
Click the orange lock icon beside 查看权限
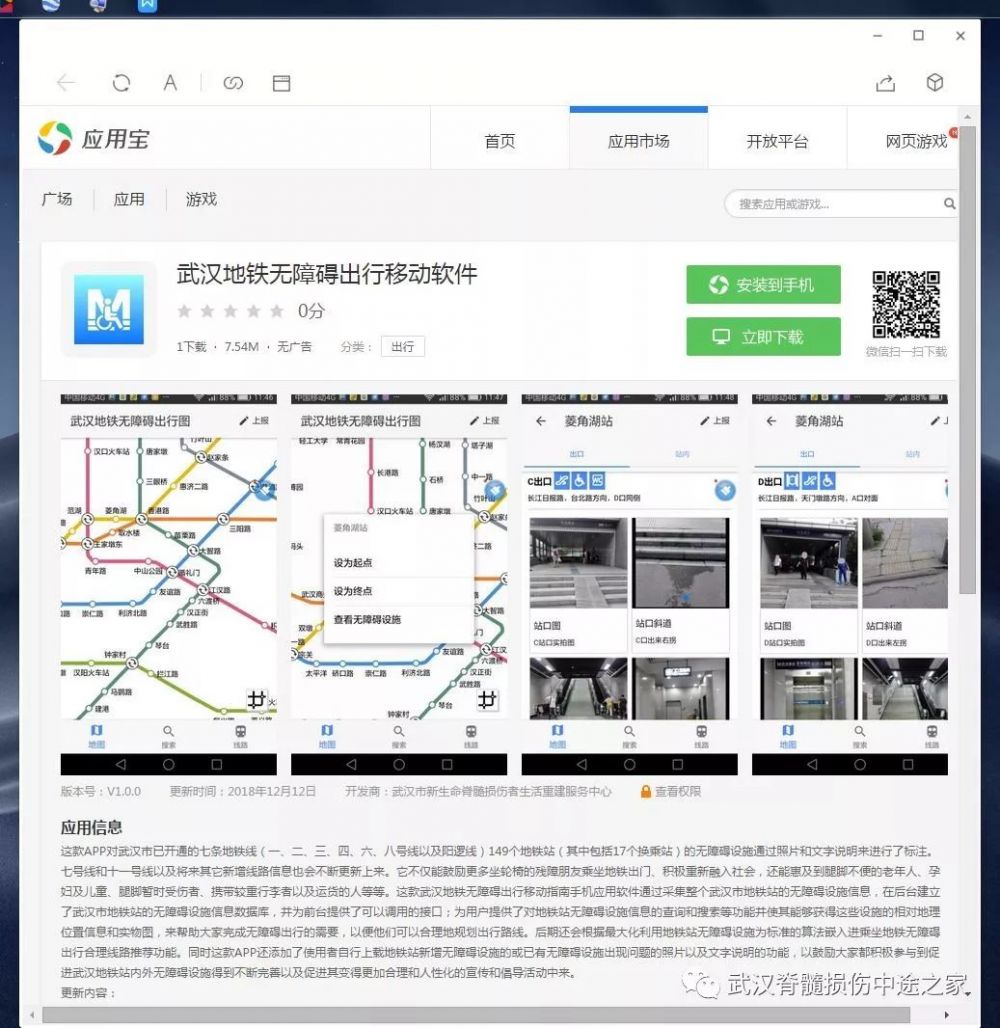tap(645, 791)
